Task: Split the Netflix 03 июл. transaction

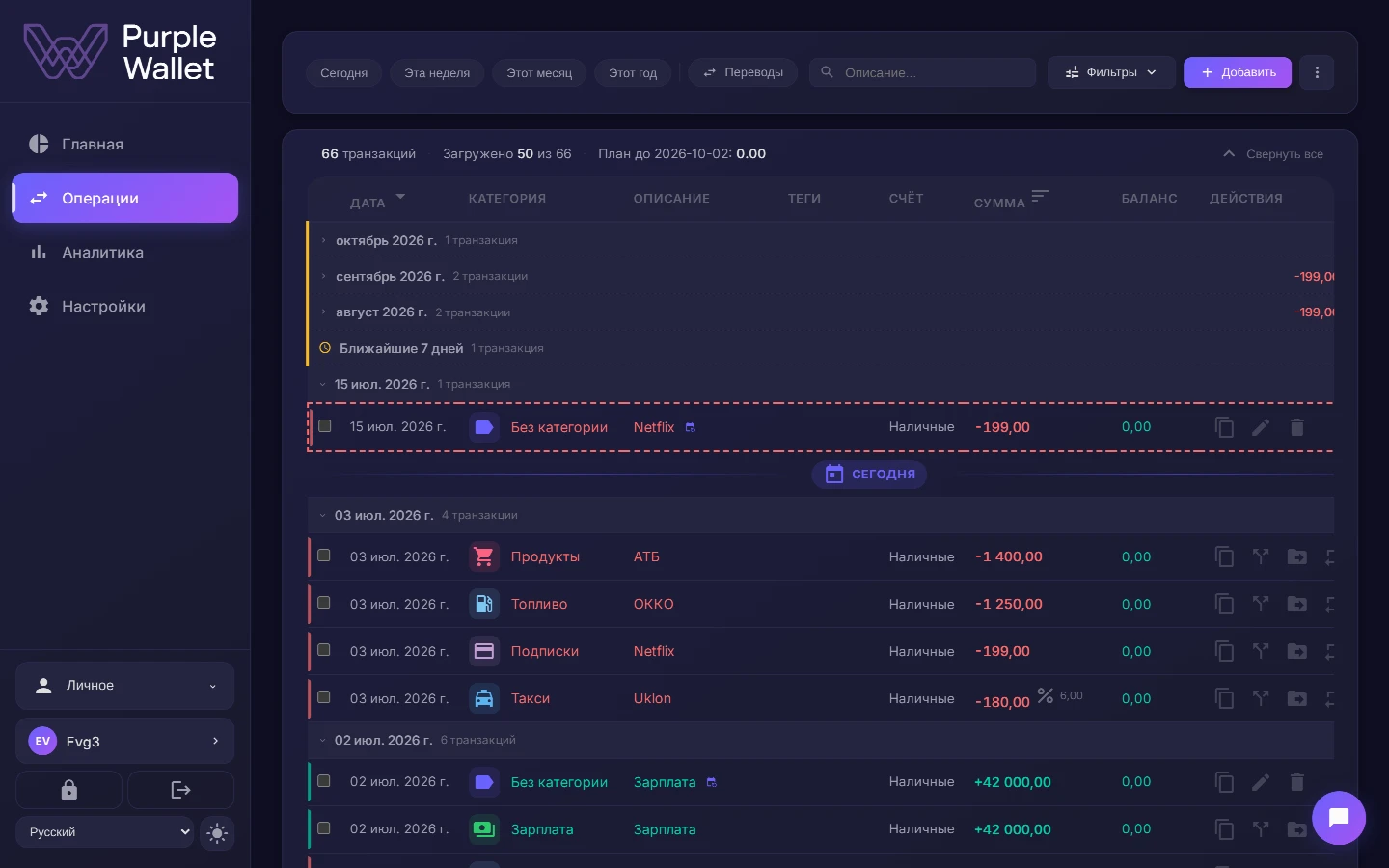Action: 1261,651
